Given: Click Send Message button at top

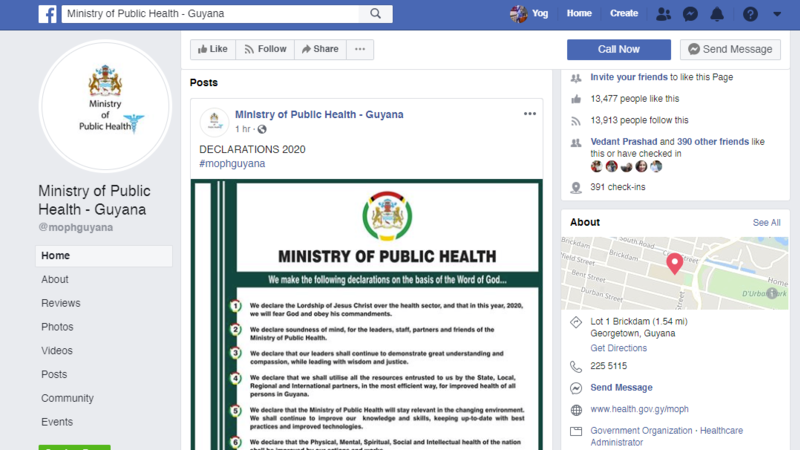Looking at the screenshot, I should pyautogui.click(x=730, y=49).
